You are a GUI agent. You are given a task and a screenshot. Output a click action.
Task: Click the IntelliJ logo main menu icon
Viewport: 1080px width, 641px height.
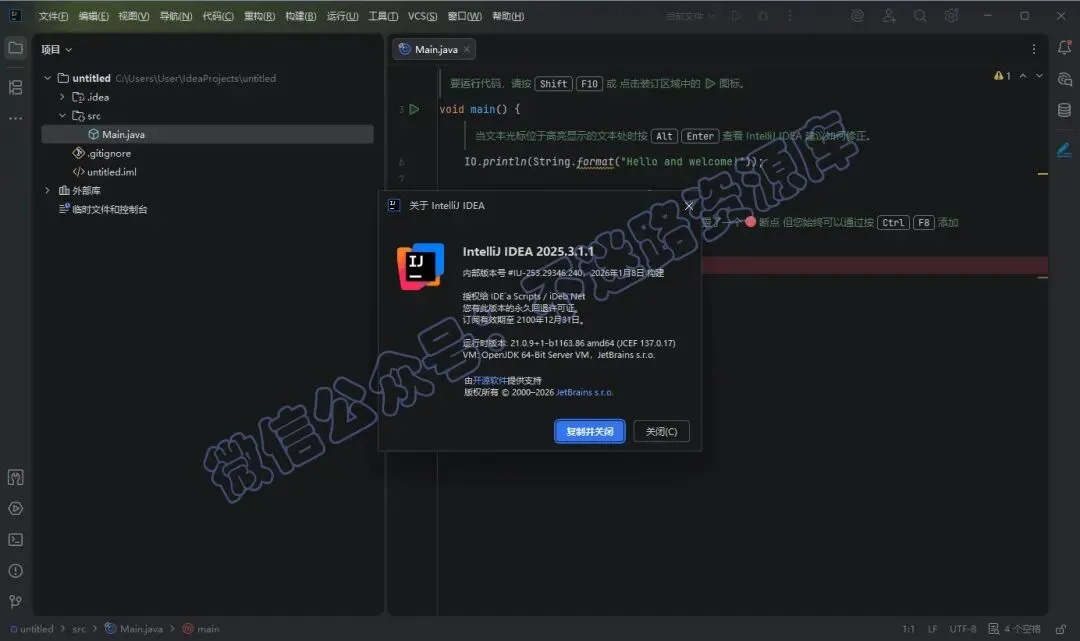click(15, 15)
